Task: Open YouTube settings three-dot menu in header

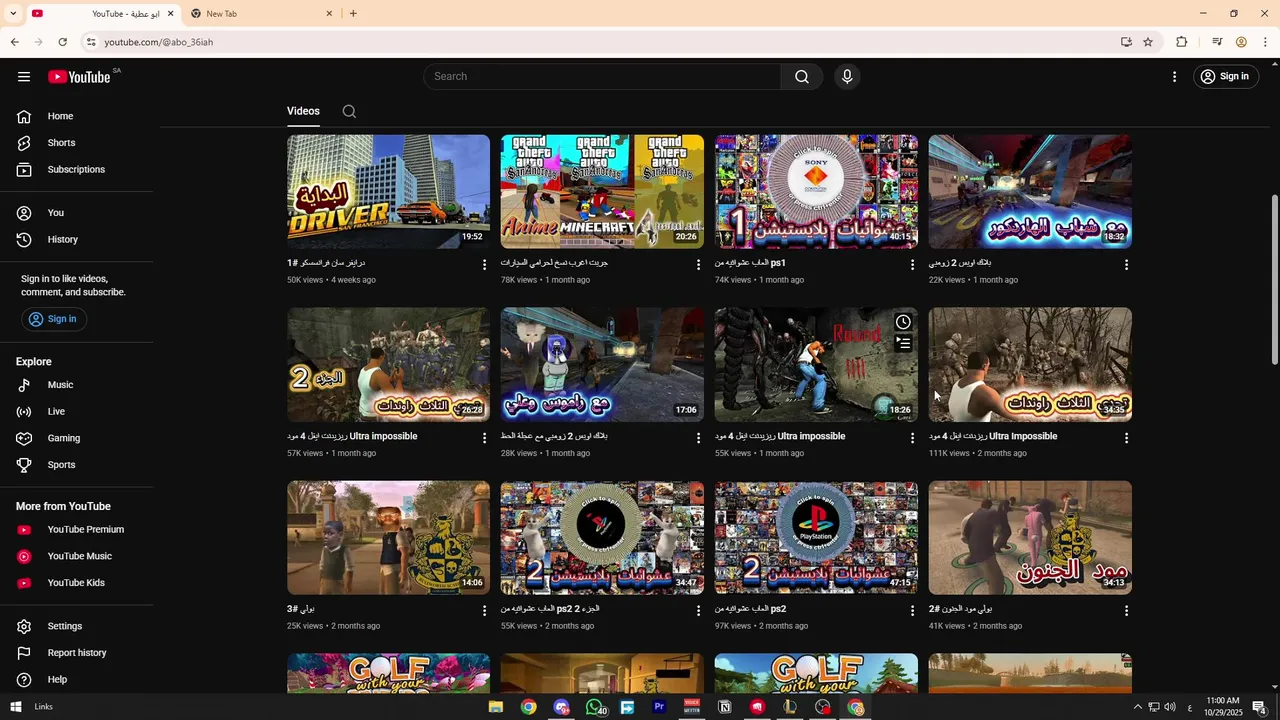Action: (1175, 77)
